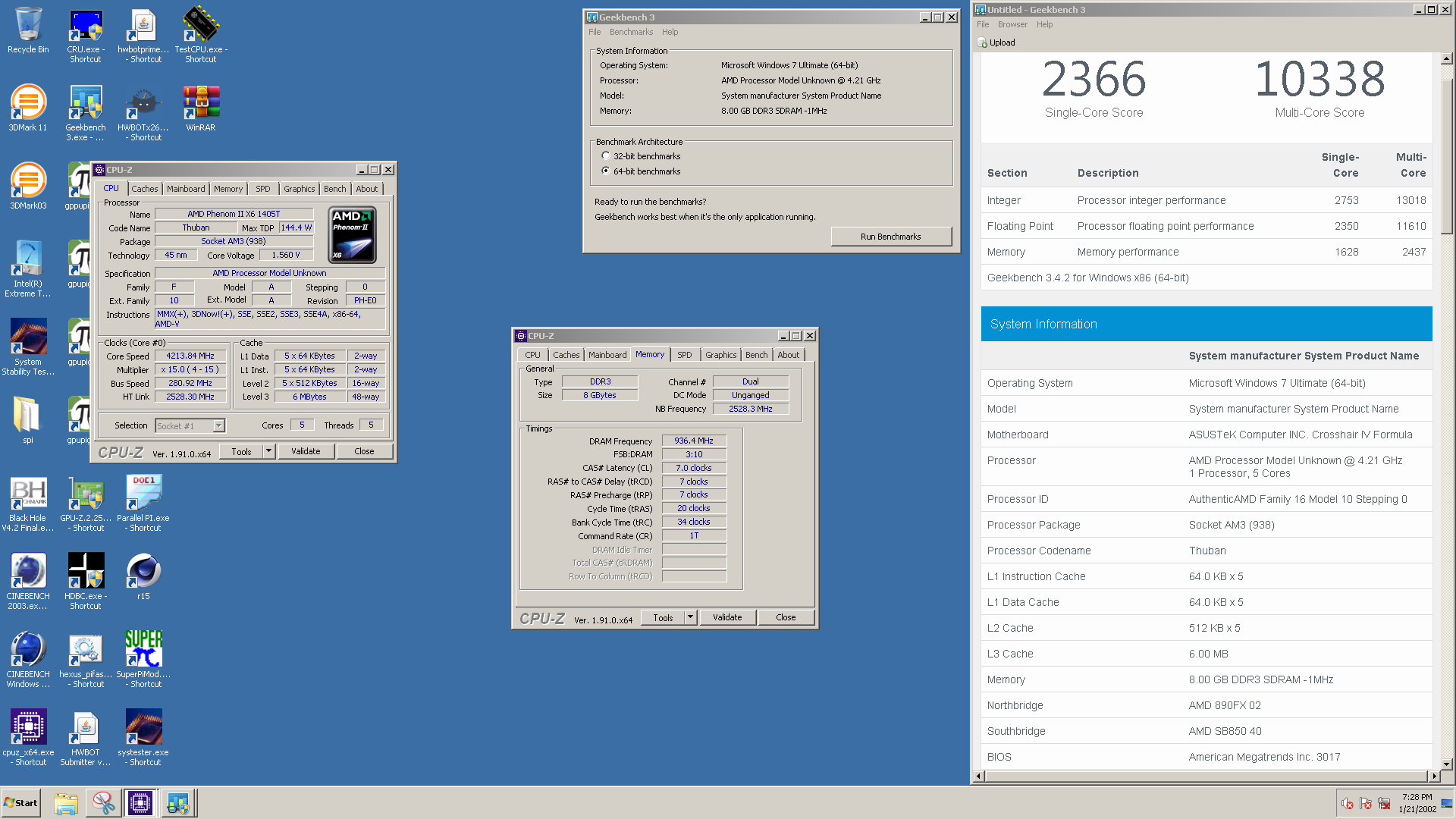1456x819 pixels.
Task: Switch to the Caches tab in the CPU tab window
Action: 144,189
